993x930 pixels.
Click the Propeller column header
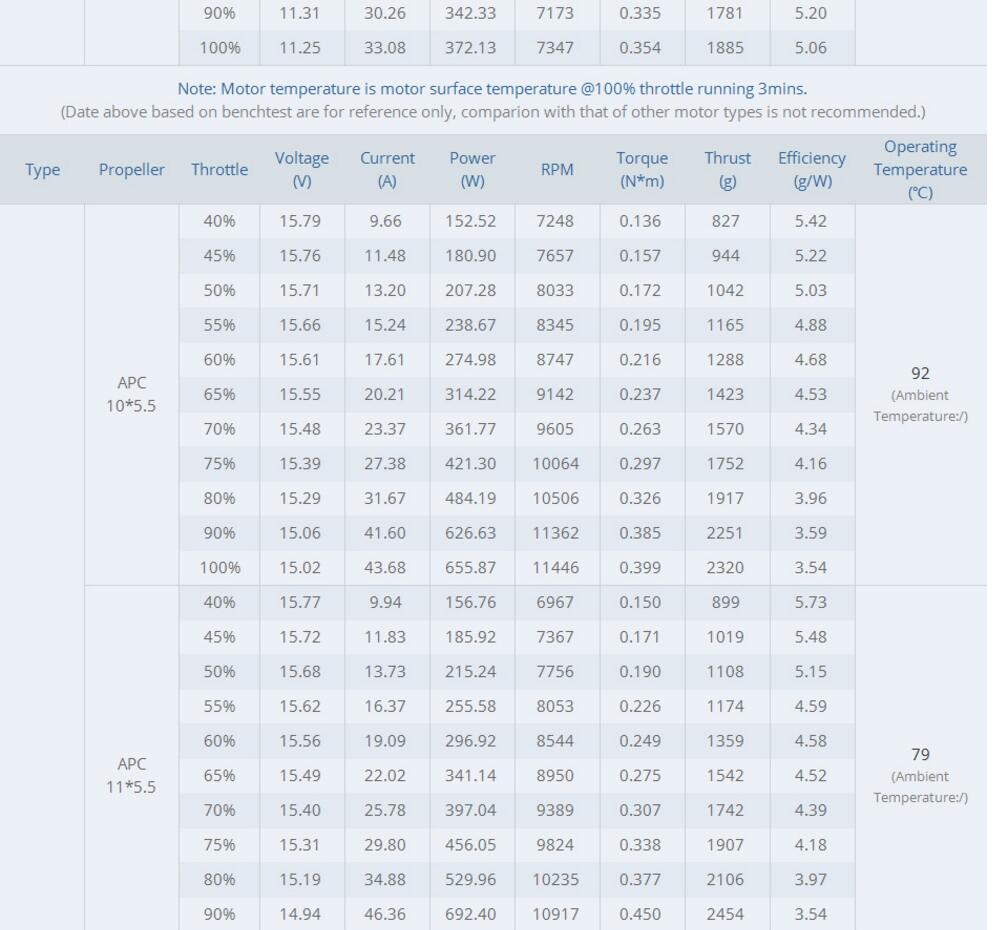click(x=131, y=170)
